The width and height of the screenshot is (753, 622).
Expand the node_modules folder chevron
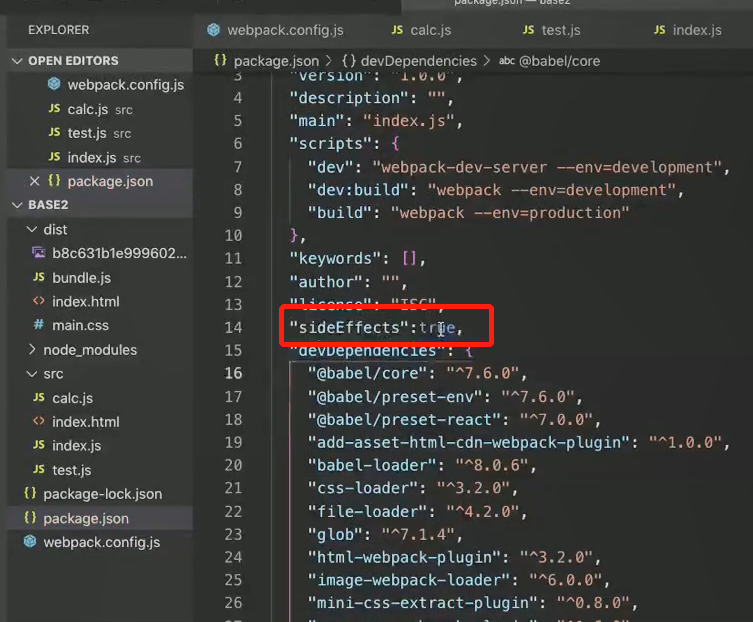32,350
